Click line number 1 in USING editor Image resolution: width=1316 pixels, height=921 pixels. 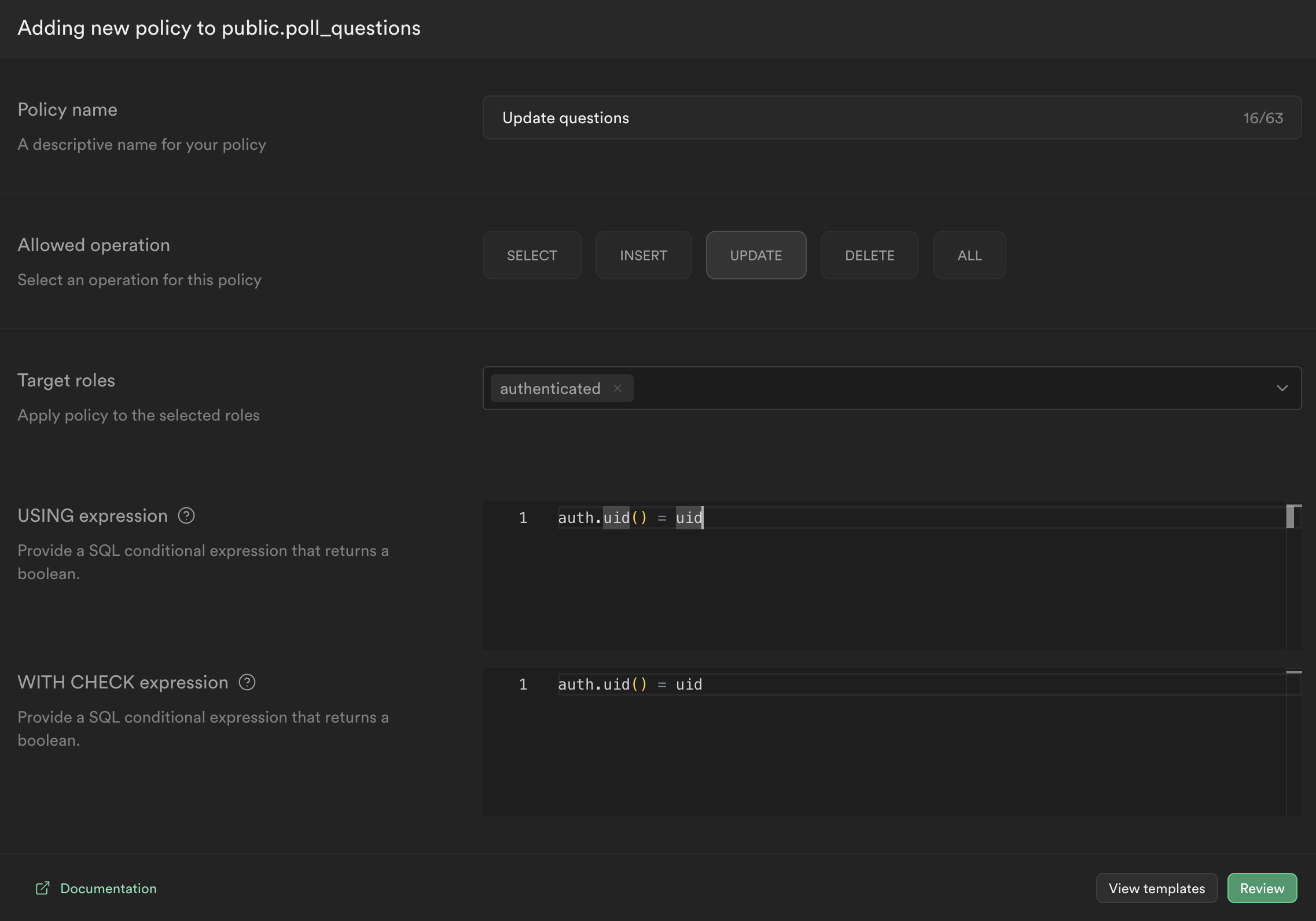click(523, 517)
